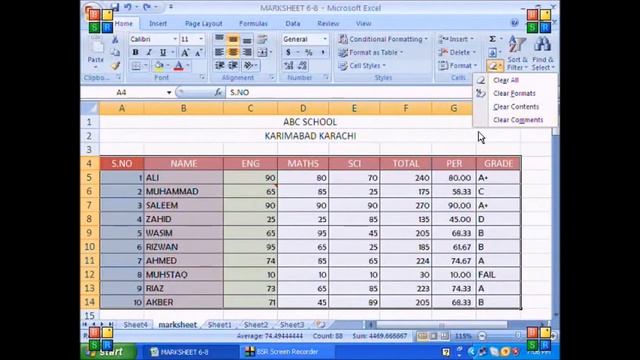Viewport: 640px width, 360px height.
Task: Click the Delete cells button
Action: coord(457,52)
